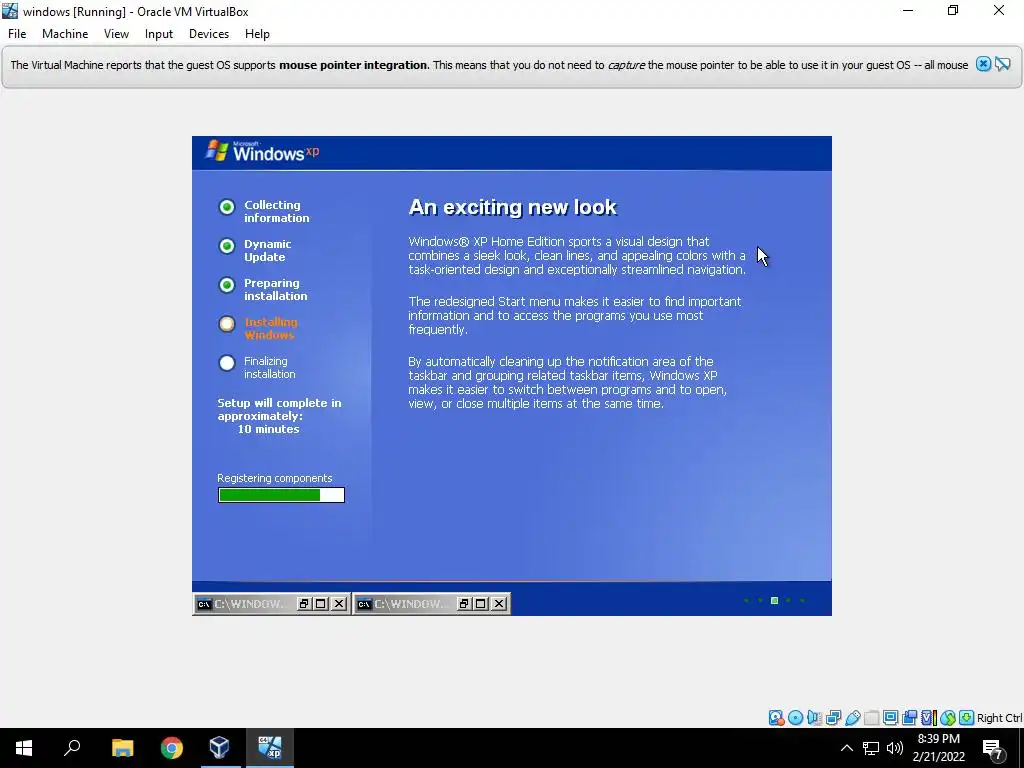Toggle the mouse integration indicator icon
Image resolution: width=1024 pixels, height=768 pixels.
[x=948, y=718]
